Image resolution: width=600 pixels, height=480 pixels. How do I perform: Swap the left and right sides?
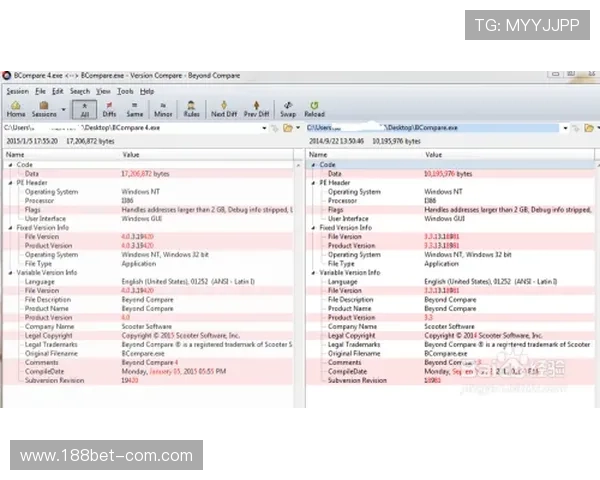[x=288, y=108]
